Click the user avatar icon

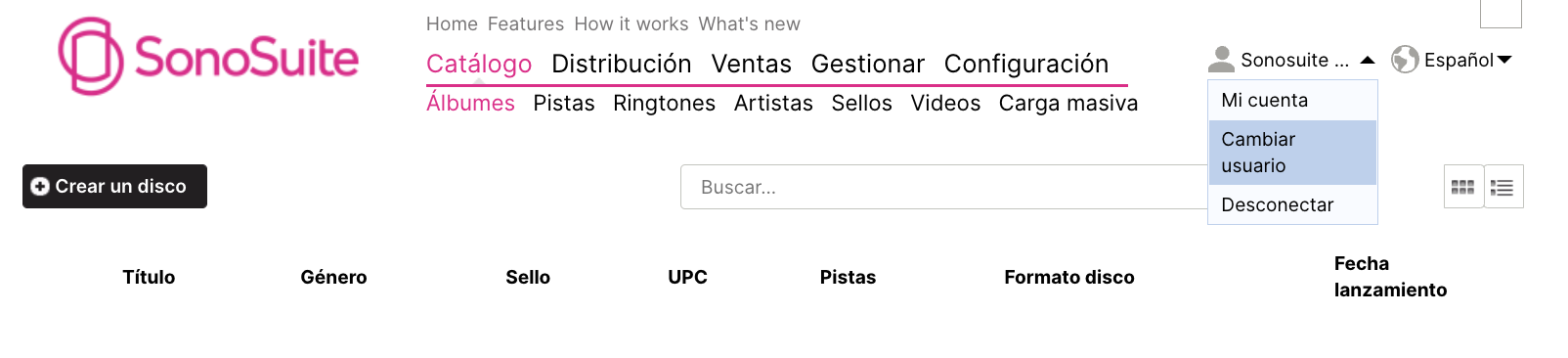coord(1221,60)
